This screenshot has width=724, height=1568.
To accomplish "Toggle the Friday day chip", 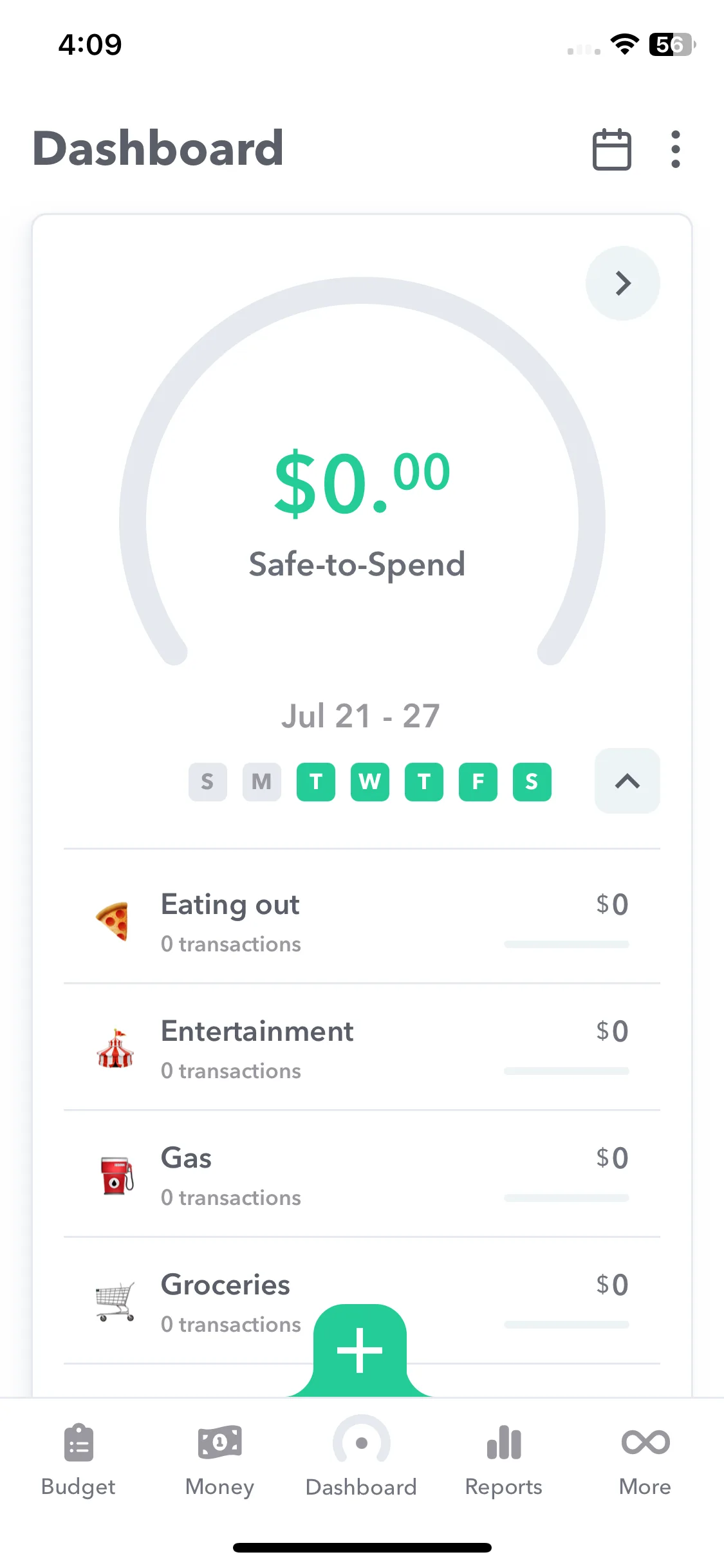I will point(478,782).
